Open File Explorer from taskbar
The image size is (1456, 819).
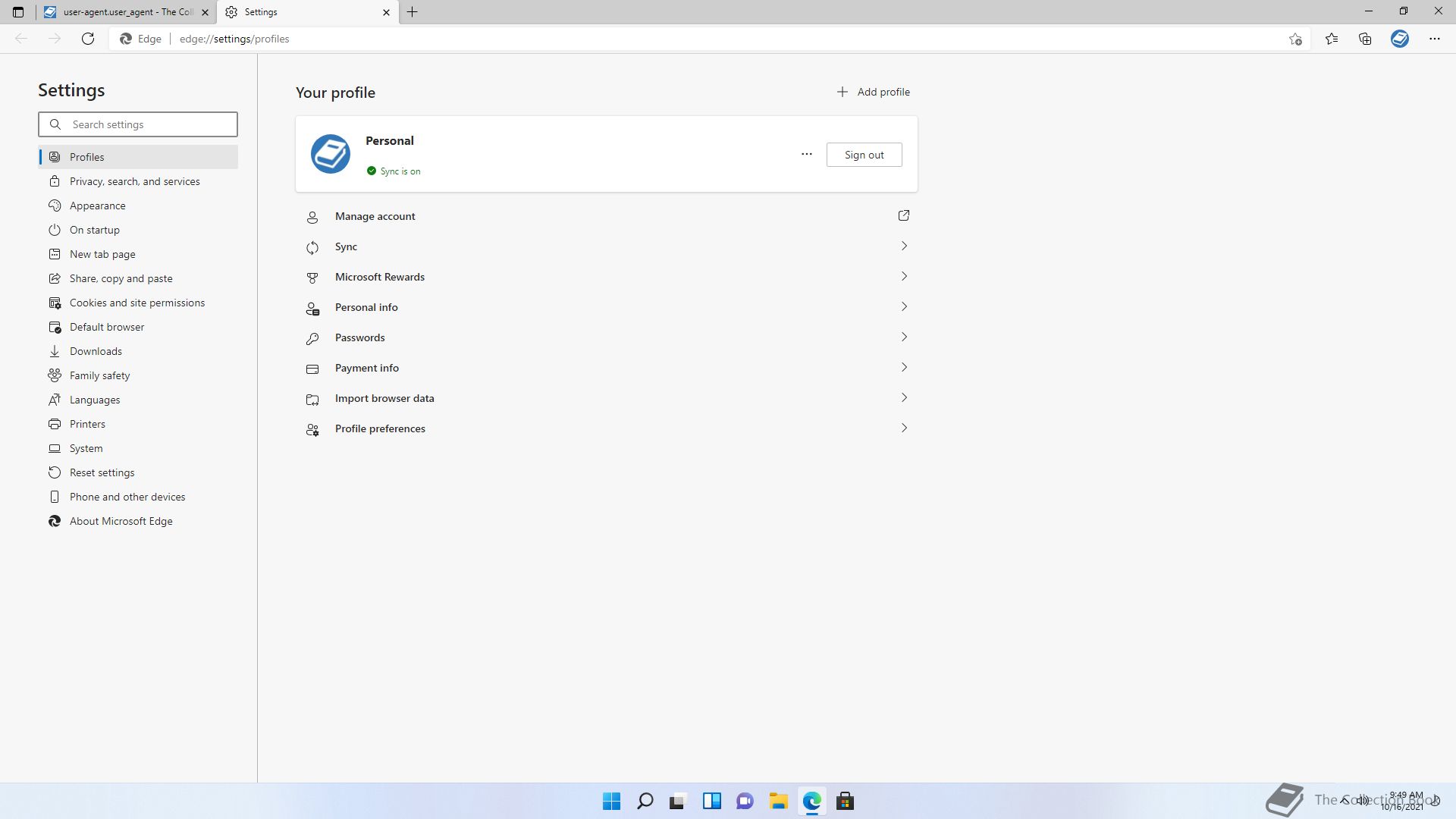(x=778, y=801)
